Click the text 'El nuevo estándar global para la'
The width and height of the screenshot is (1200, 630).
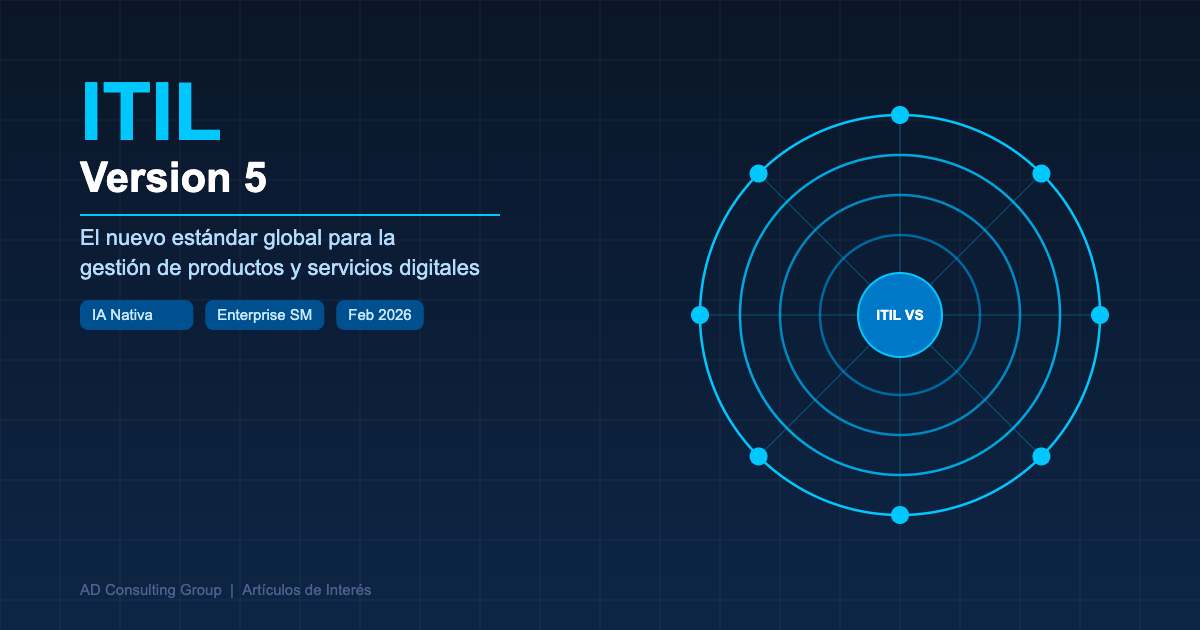pyautogui.click(x=239, y=239)
